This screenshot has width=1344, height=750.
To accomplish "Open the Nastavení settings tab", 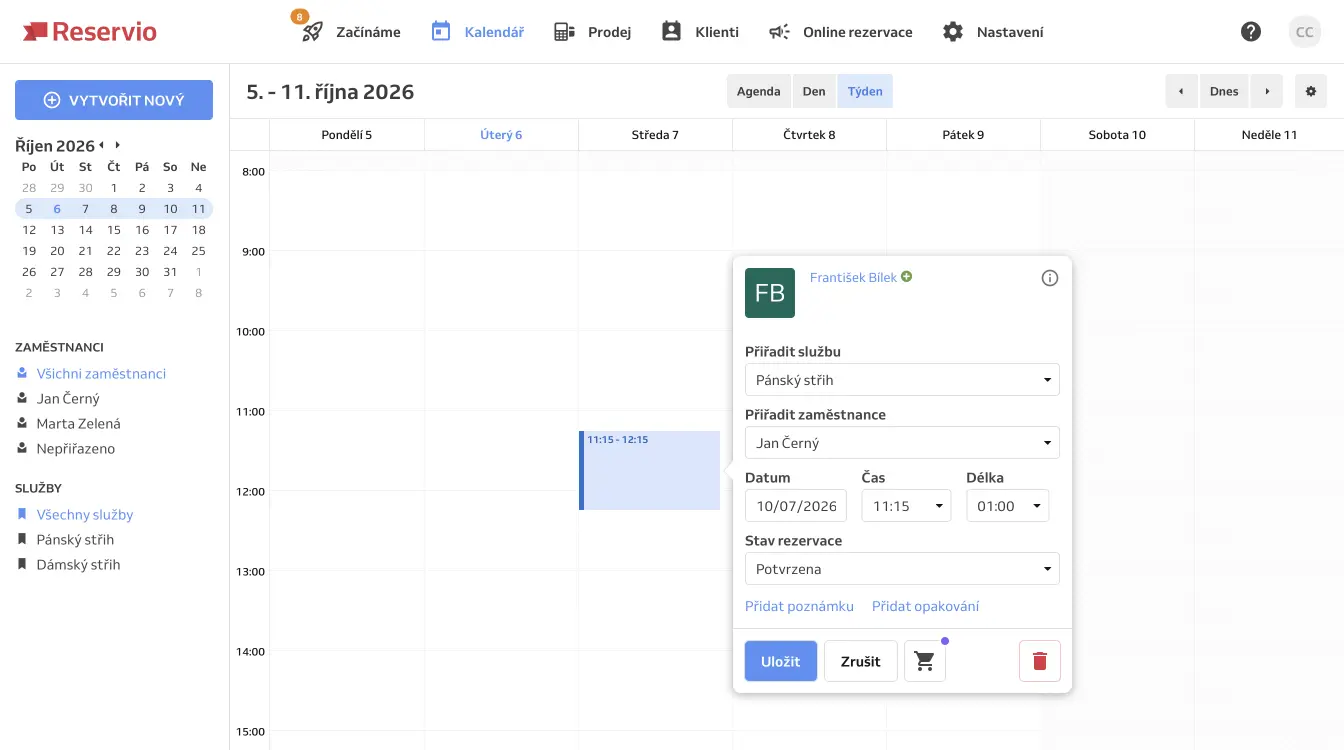I will [993, 32].
